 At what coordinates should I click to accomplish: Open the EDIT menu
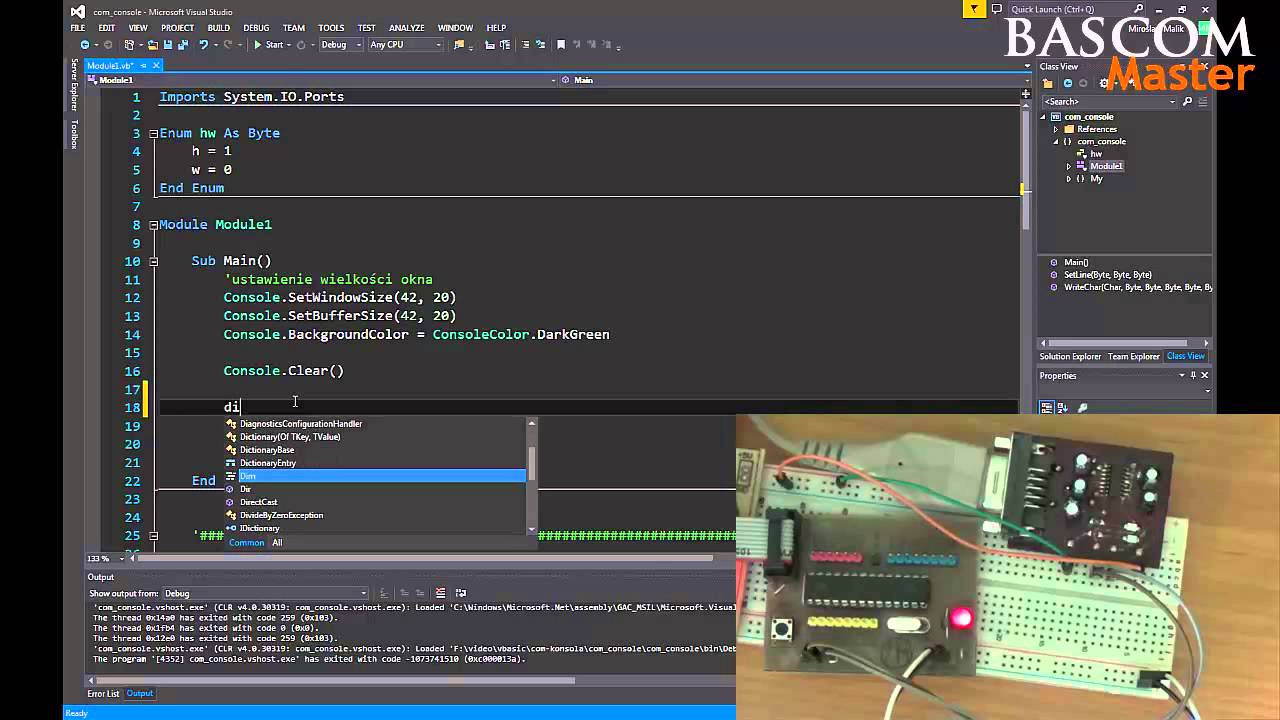(x=106, y=28)
